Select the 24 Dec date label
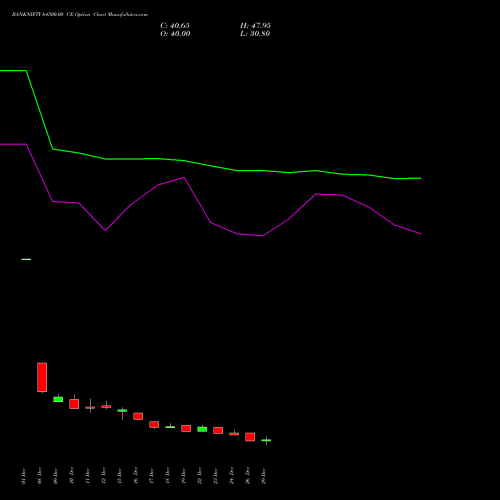Screen dimensions: 500x500 pyautogui.click(x=231, y=476)
